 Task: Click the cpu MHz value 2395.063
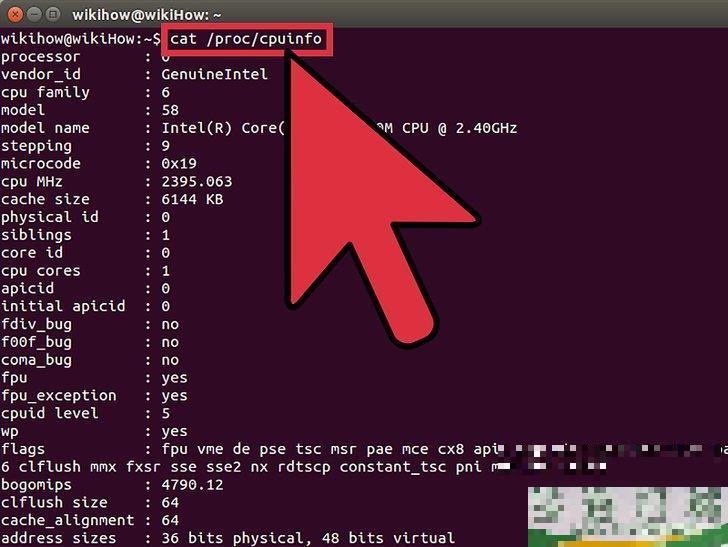(197, 182)
